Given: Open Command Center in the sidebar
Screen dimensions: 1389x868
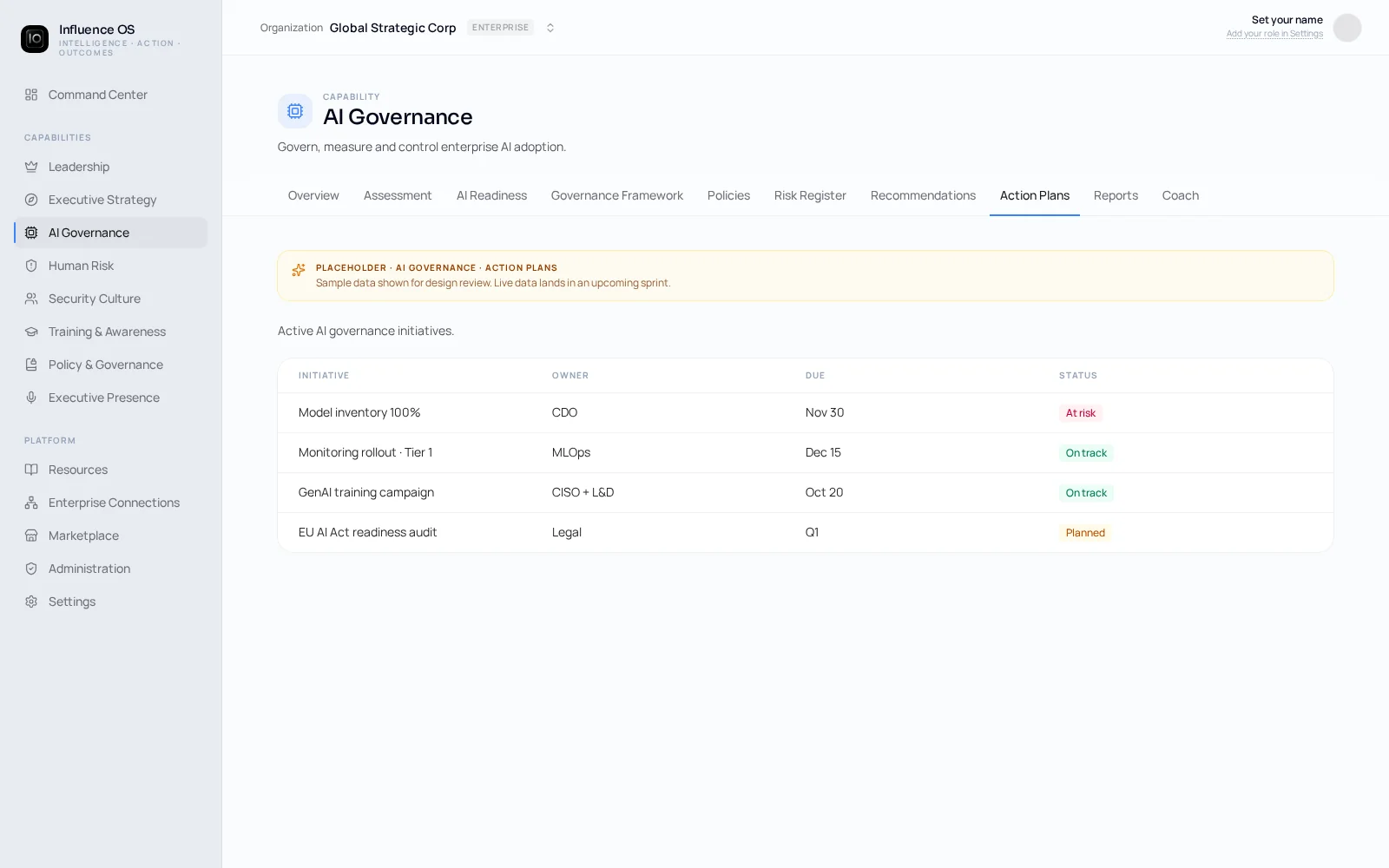Looking at the screenshot, I should coord(111,95).
